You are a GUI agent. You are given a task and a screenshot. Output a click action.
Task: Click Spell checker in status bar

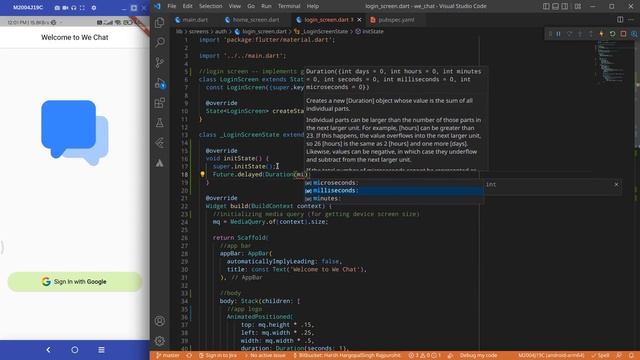click(x=600, y=356)
